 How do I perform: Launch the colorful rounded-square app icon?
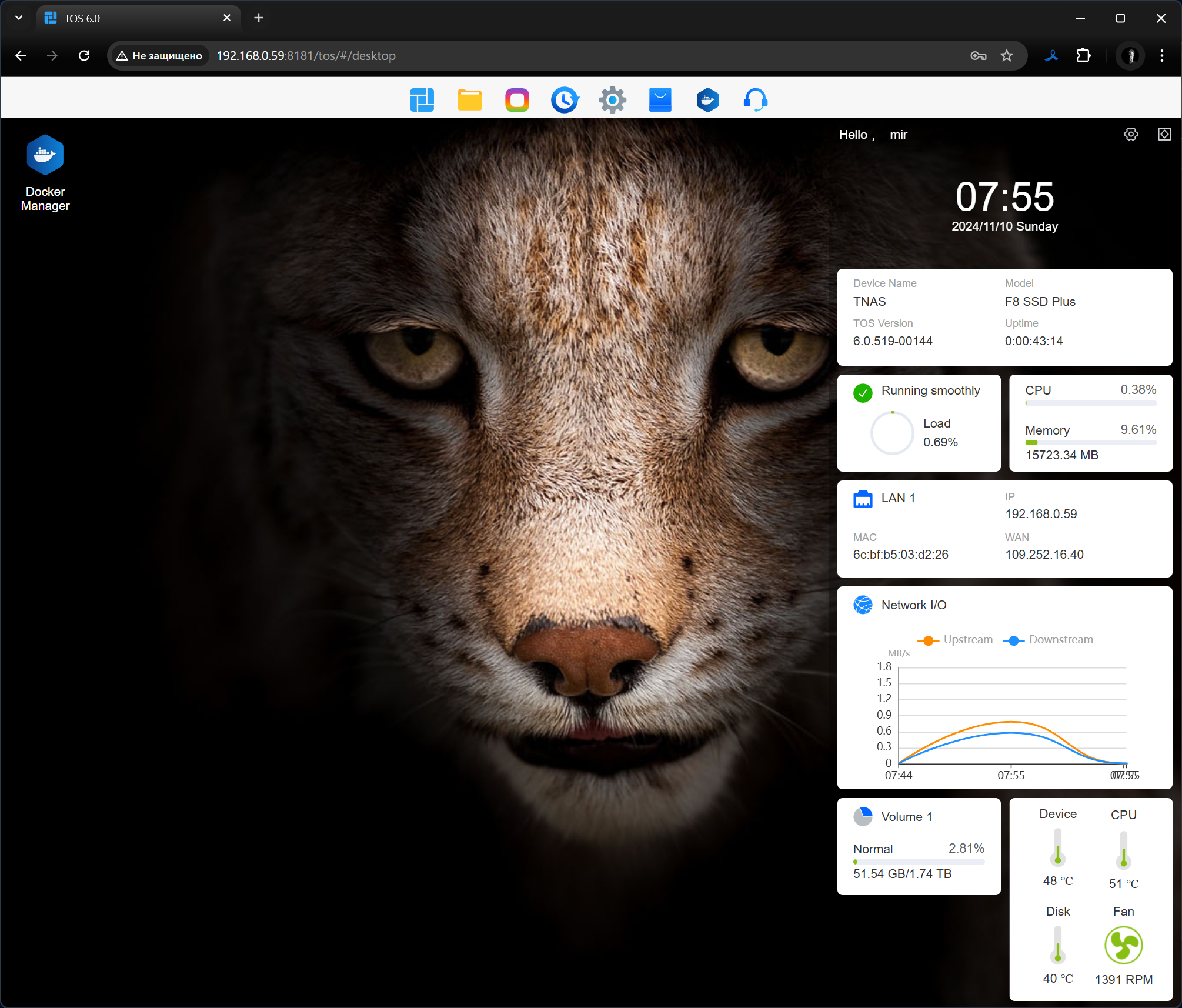517,100
